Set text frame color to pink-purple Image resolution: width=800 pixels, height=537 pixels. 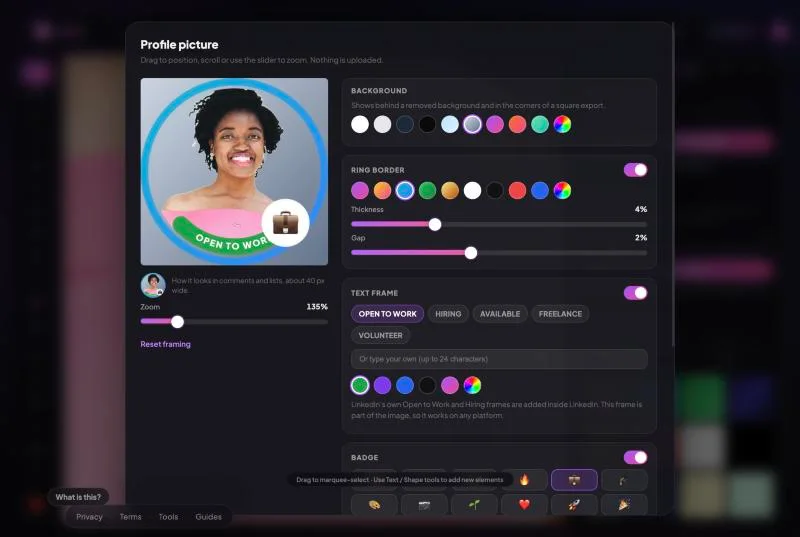coord(449,386)
